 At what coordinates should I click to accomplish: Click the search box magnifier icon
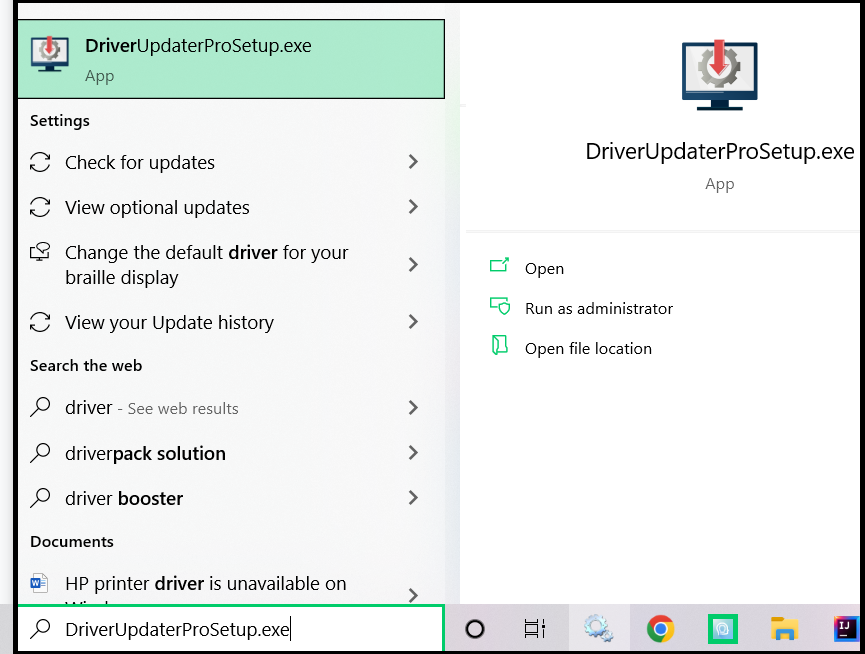[40, 629]
